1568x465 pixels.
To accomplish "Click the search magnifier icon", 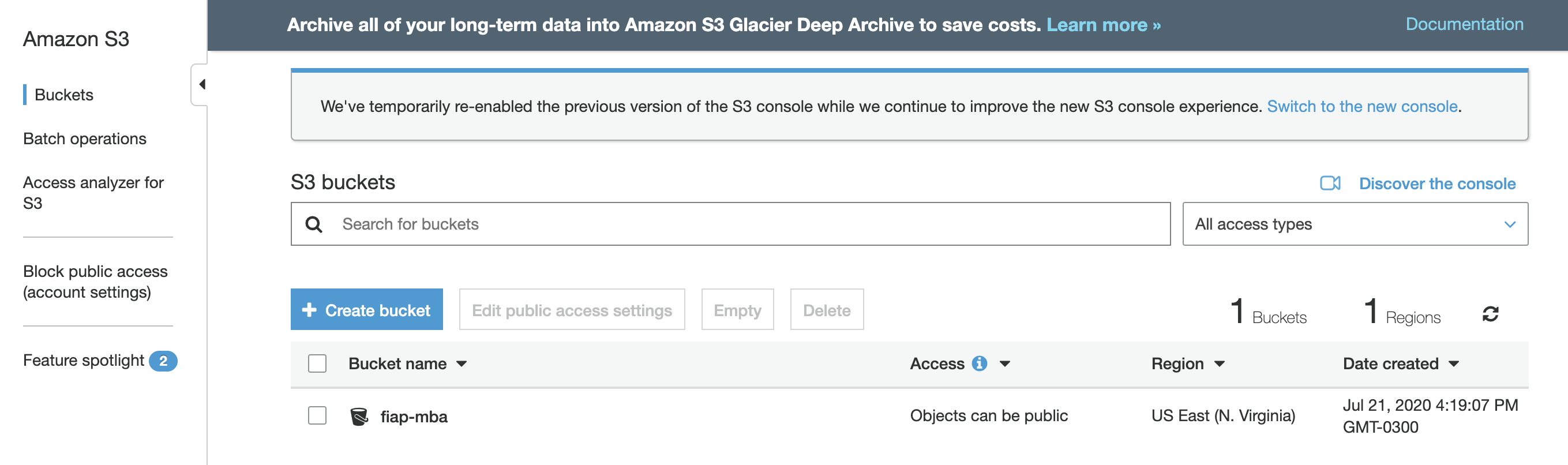I will [313, 224].
